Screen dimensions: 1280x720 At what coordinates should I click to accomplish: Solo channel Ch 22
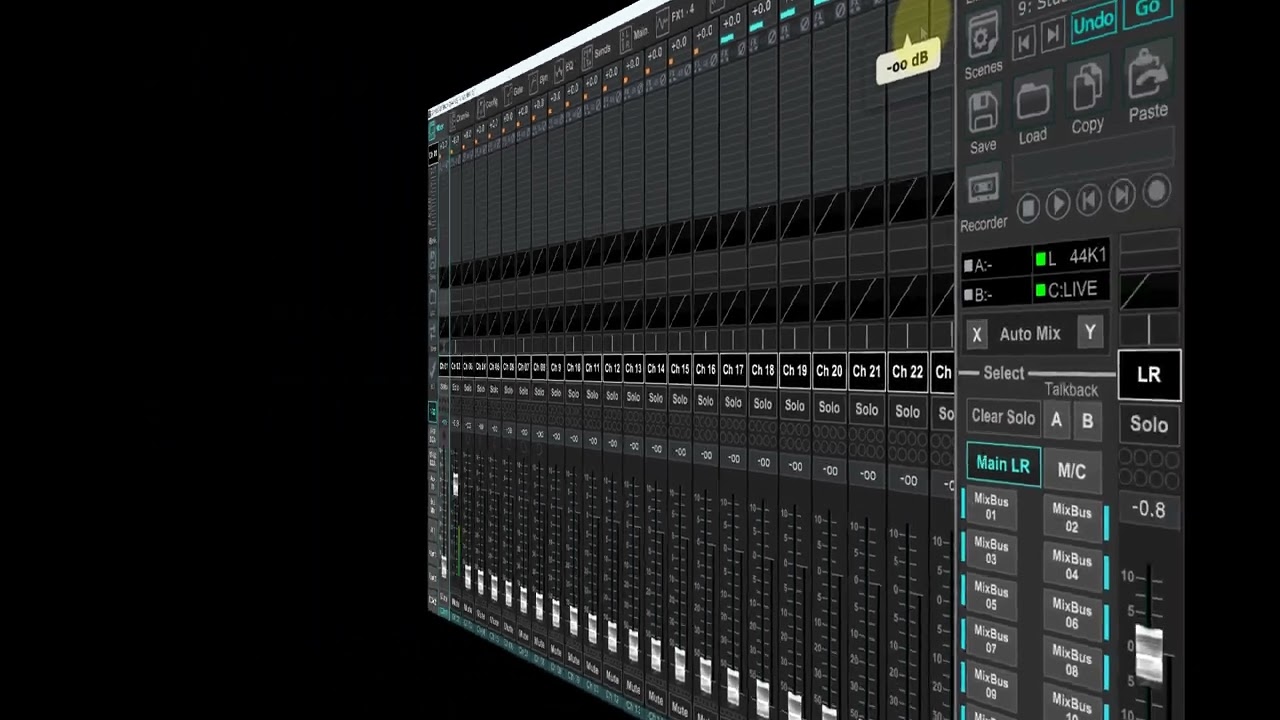[907, 411]
